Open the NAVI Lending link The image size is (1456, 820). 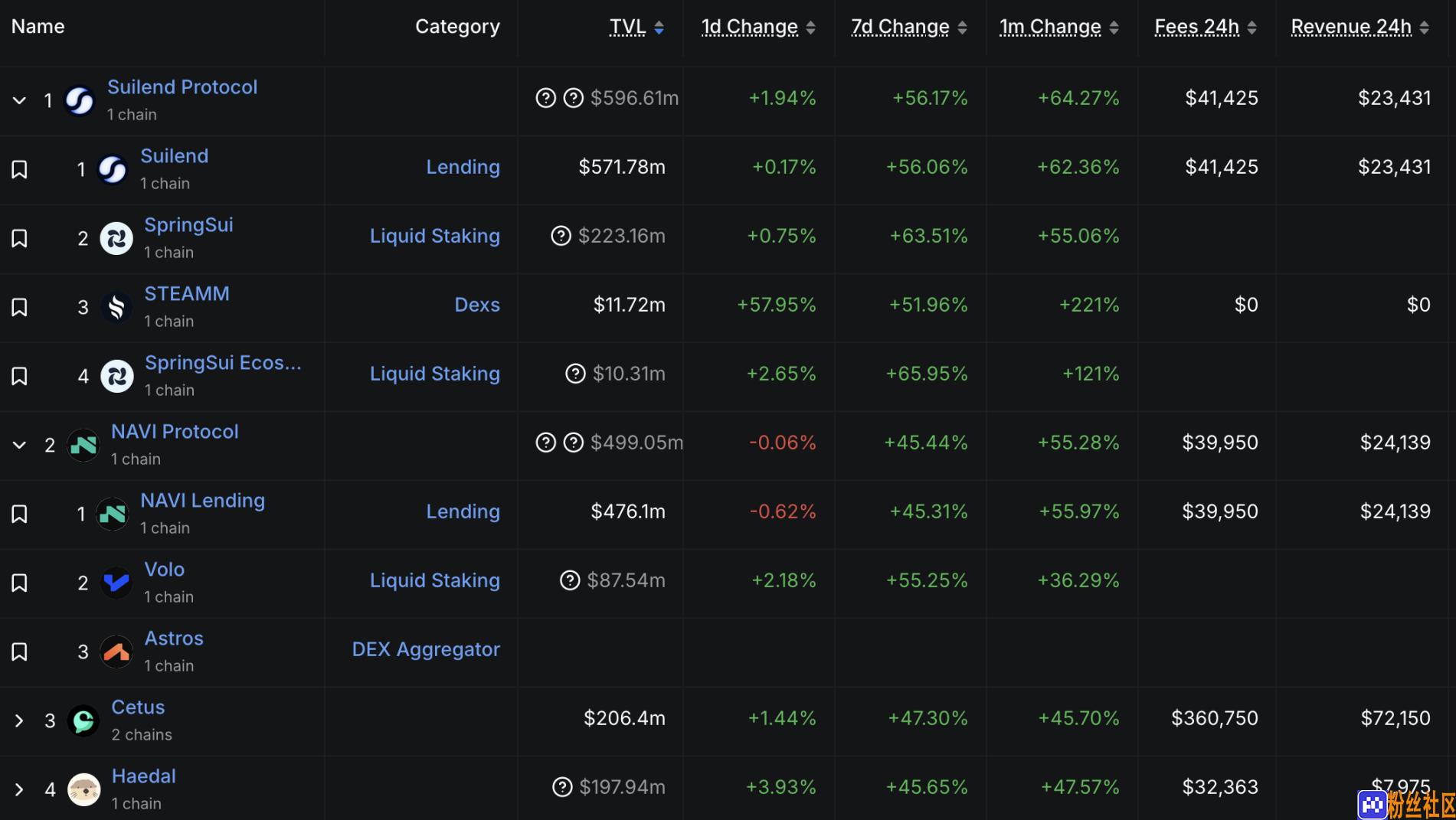203,501
